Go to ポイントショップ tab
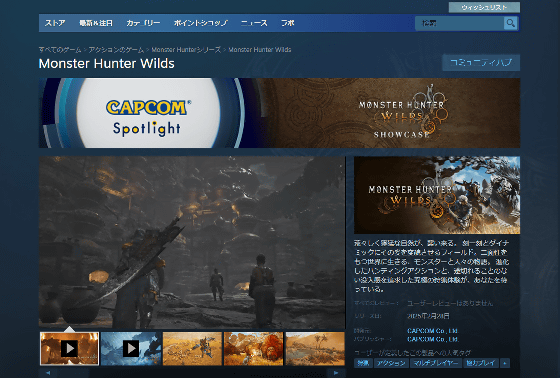The image size is (560, 378). pyautogui.click(x=201, y=23)
